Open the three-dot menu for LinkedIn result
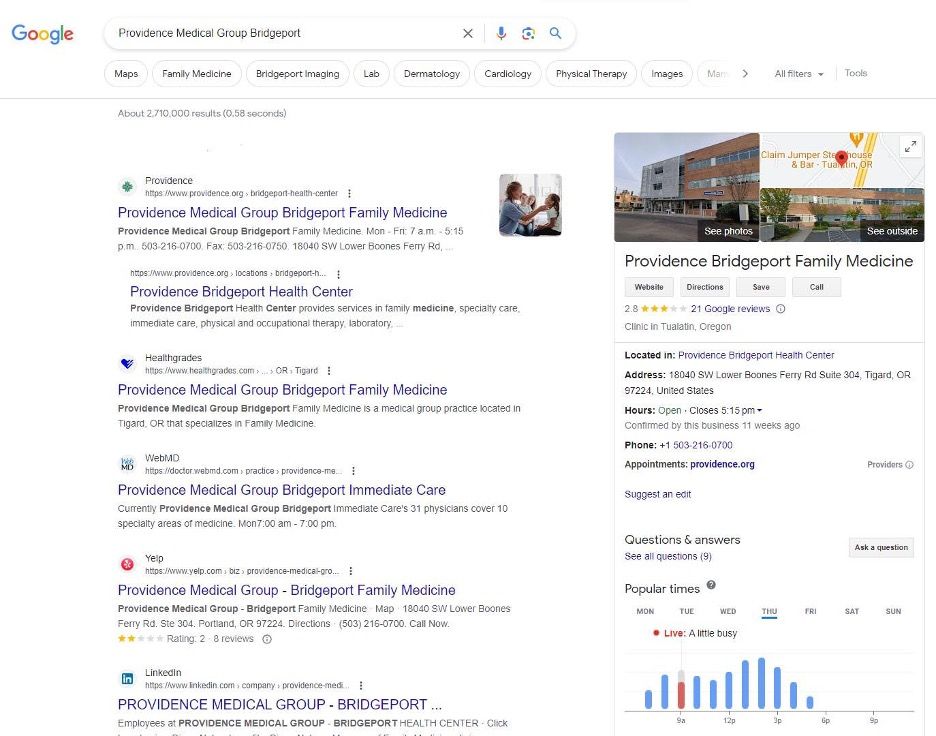This screenshot has width=936, height=736. click(x=361, y=686)
